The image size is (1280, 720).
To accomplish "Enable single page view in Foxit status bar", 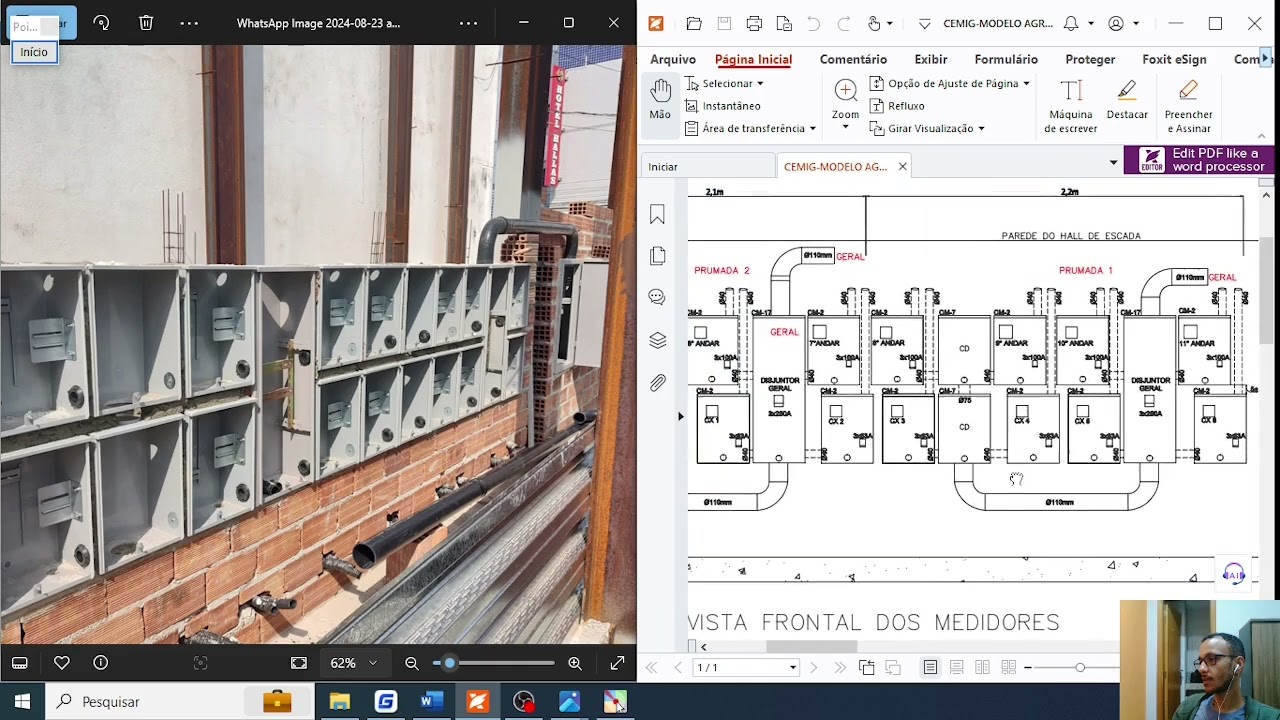I will pyautogui.click(x=930, y=667).
